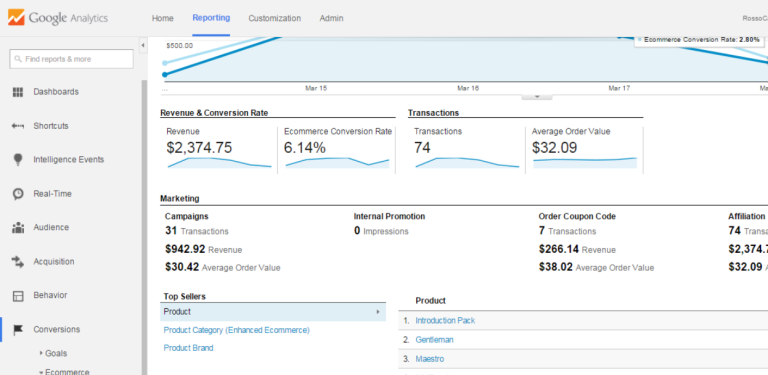The width and height of the screenshot is (768, 375).
Task: Click the Google Analytics logo icon
Action: point(16,18)
